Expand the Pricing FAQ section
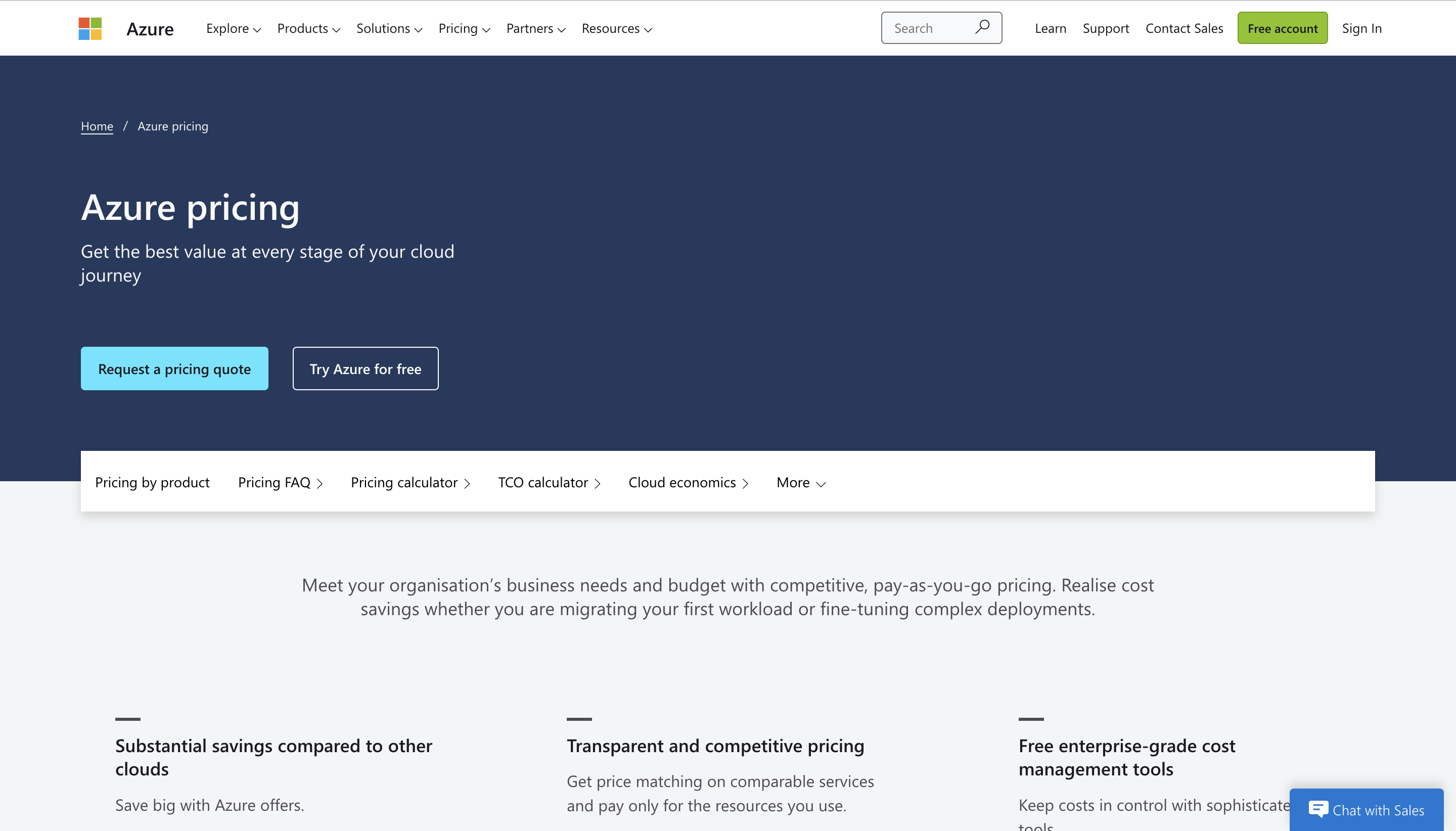 [280, 481]
